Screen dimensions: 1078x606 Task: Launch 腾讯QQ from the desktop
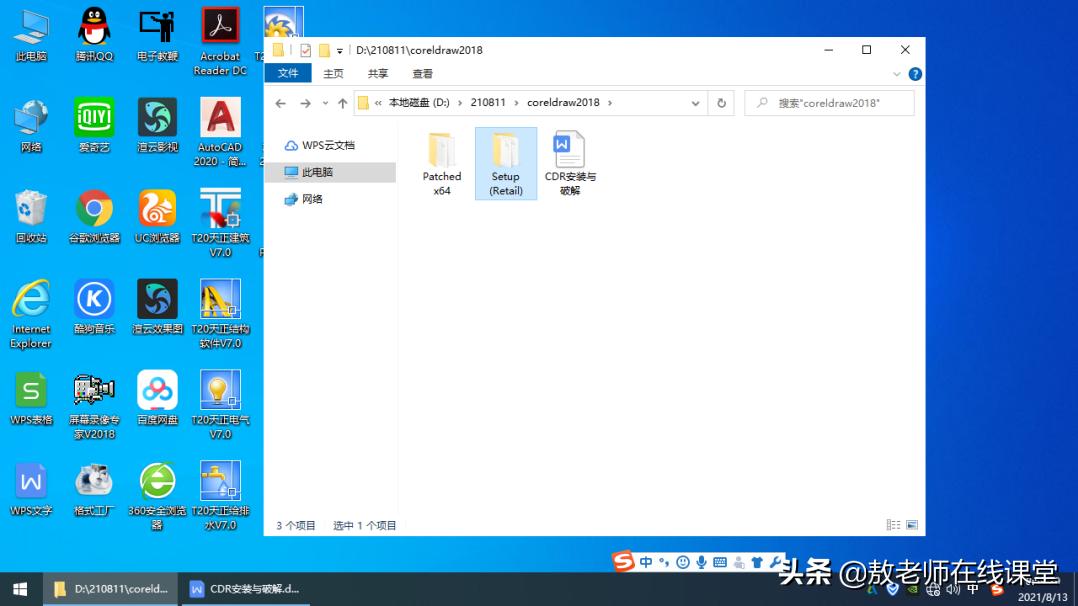[93, 30]
